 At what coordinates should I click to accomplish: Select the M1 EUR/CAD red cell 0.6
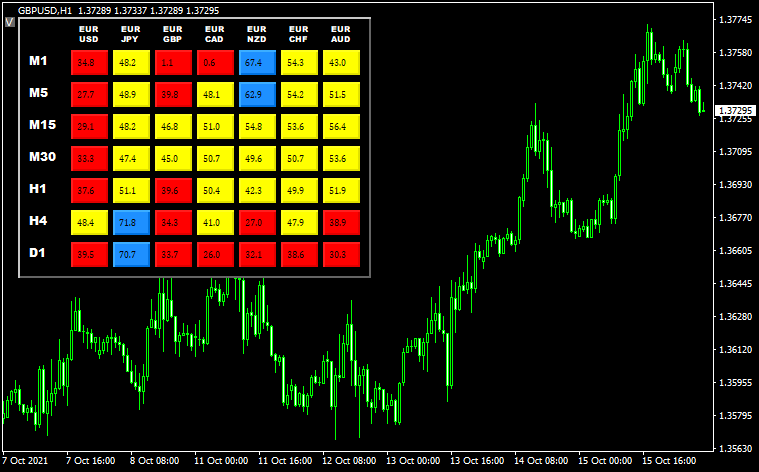click(213, 62)
